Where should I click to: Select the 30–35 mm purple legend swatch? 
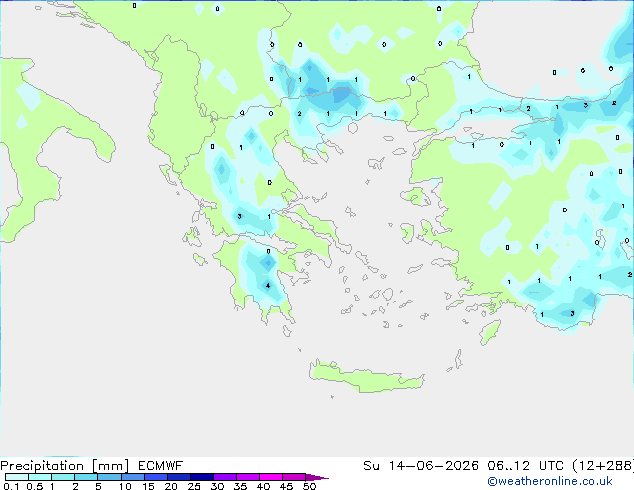224,477
